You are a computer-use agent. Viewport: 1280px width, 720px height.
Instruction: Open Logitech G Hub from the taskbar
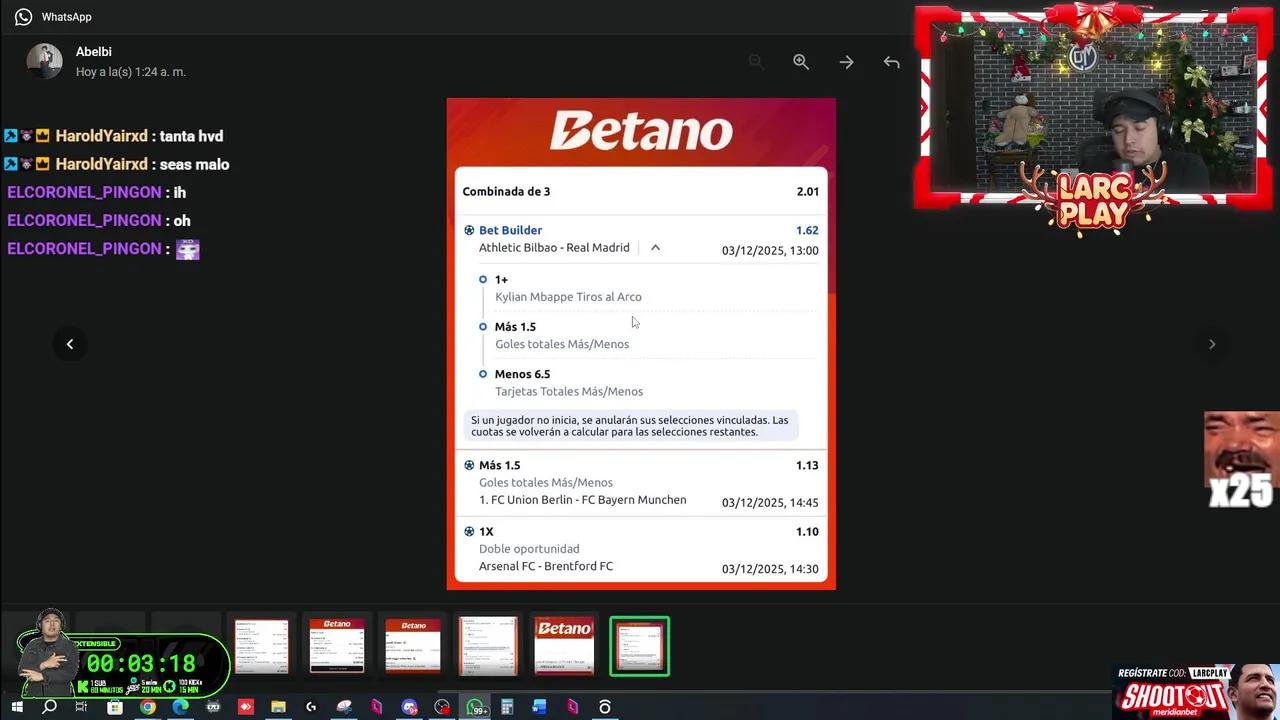point(311,707)
